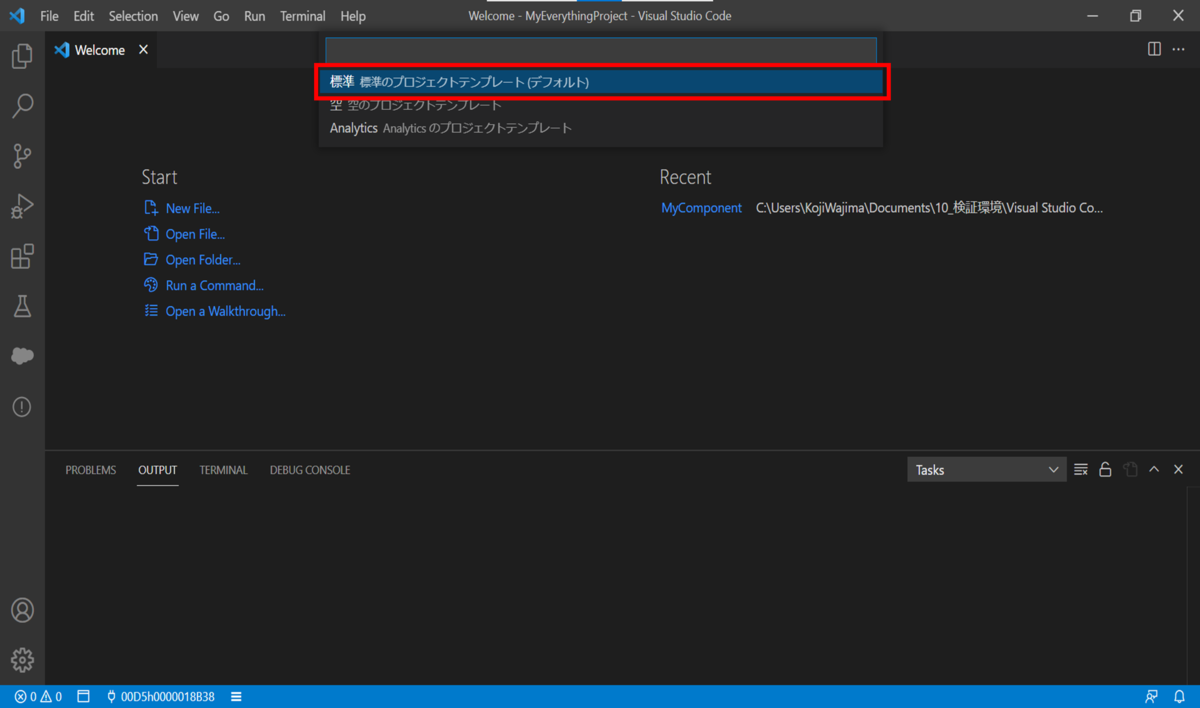
Task: Open the Selection menu
Action: coord(133,16)
